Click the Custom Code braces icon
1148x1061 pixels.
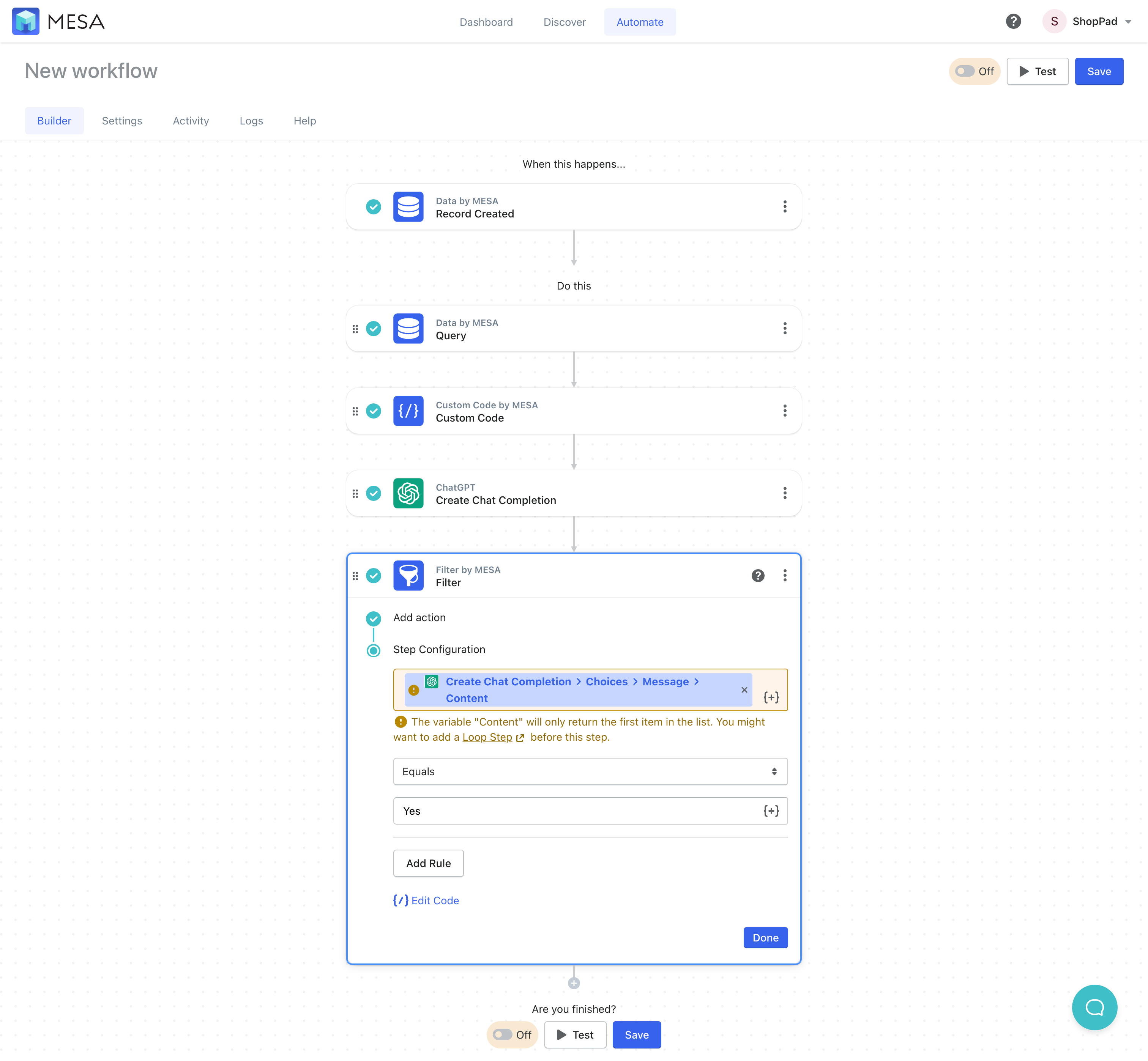(408, 411)
